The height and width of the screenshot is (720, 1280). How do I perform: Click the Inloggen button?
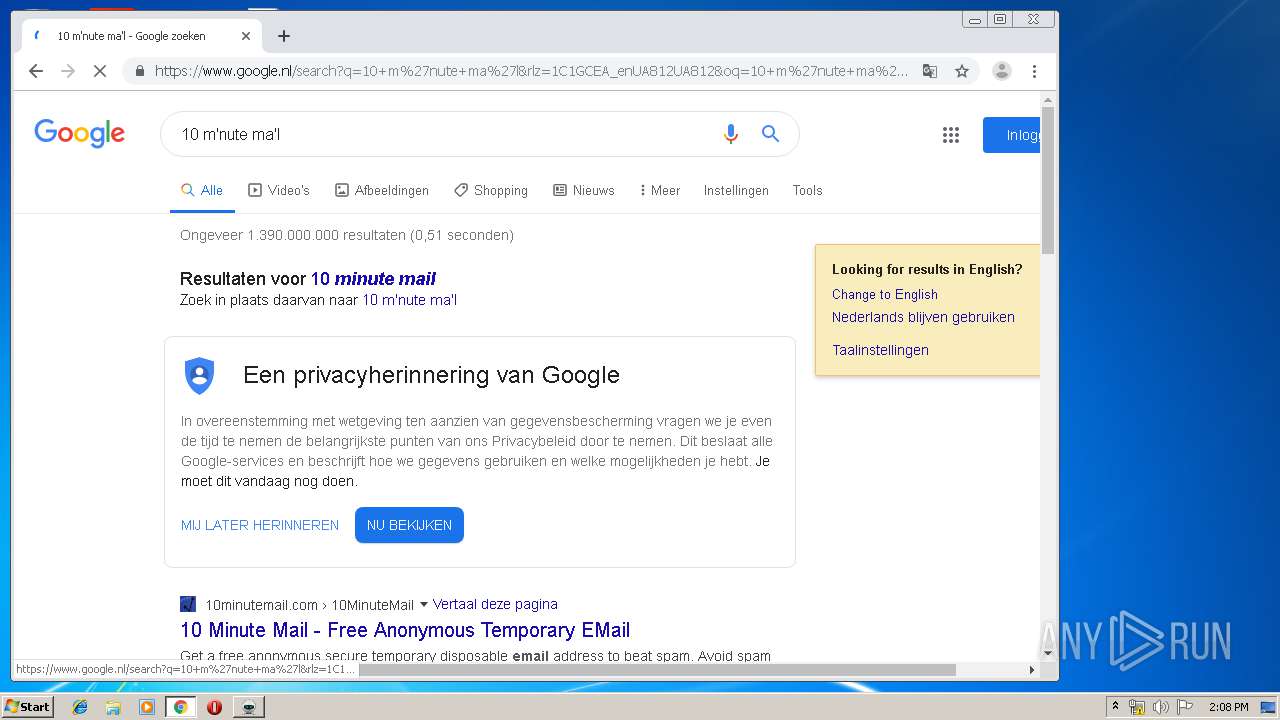1011,135
